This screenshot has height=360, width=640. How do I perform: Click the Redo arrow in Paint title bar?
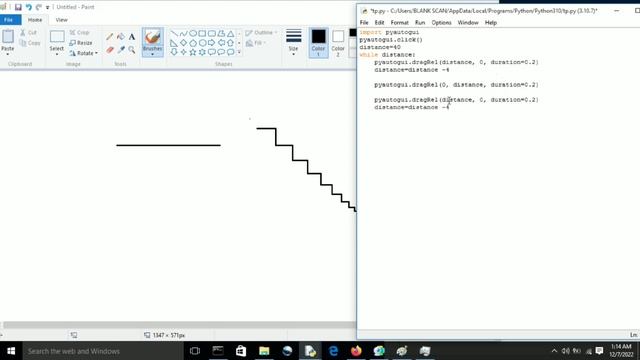38,7
